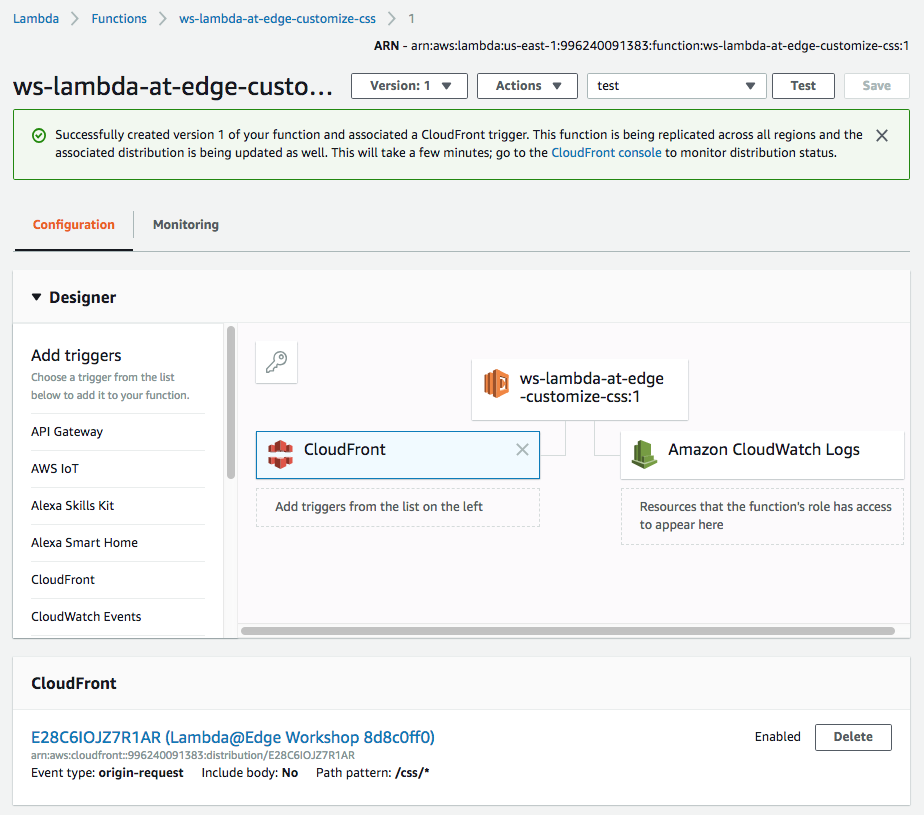Select the ws-lambda-at-edge-customize-css:1 function box
The width and height of the screenshot is (924, 815).
(580, 389)
